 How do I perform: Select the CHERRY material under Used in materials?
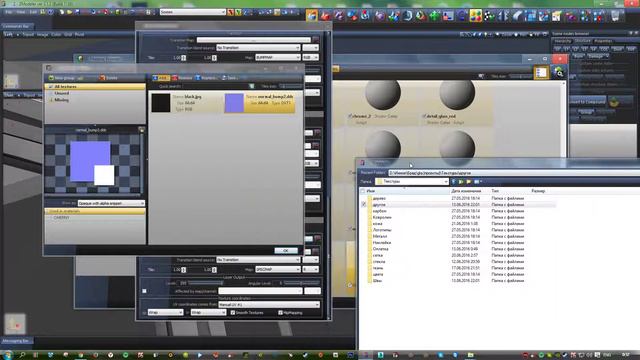[x=62, y=218]
